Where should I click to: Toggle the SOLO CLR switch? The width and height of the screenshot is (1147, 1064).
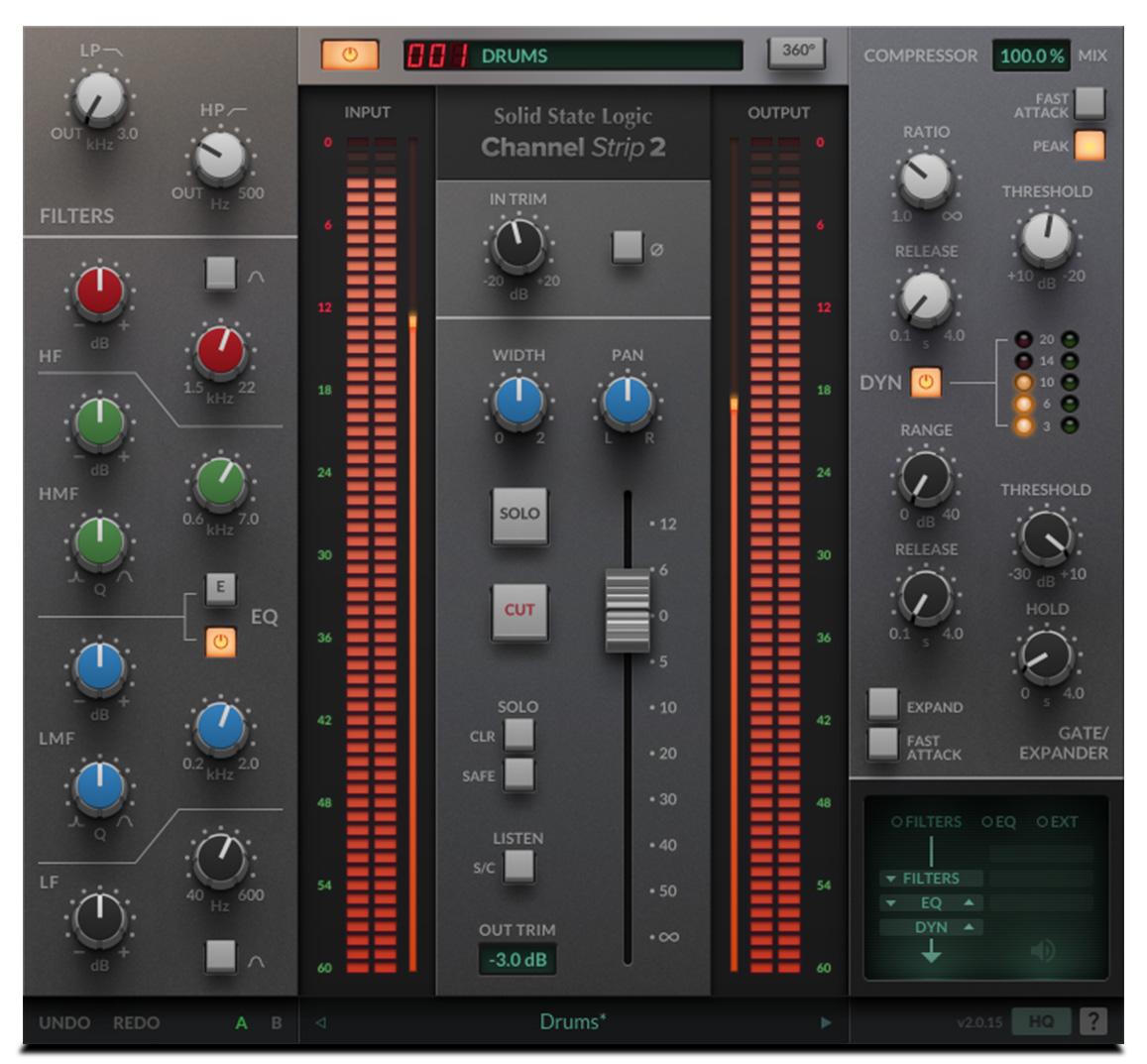(x=518, y=734)
